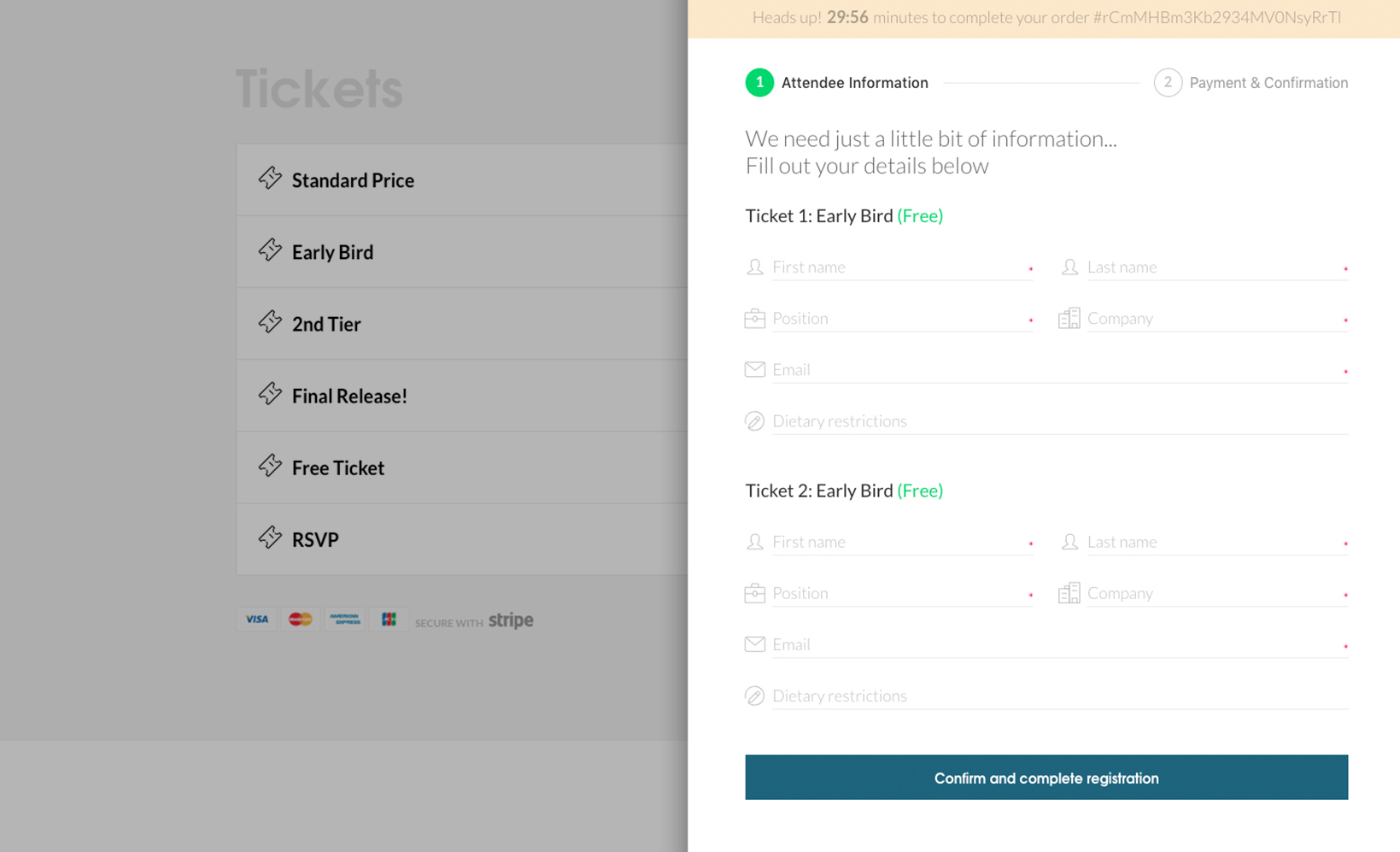This screenshot has height=852, width=1400.
Task: Click Ticket 1 company building icon
Action: point(1069,318)
